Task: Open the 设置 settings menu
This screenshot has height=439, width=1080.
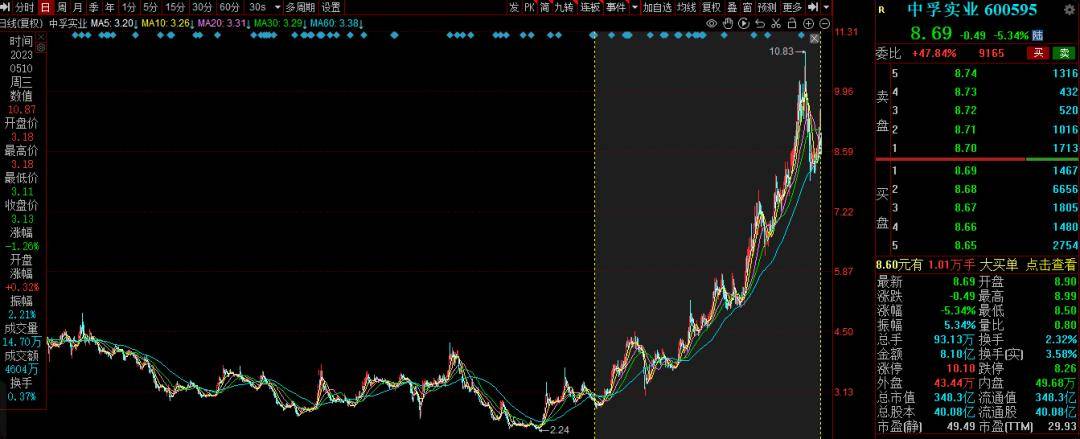Action: click(x=331, y=7)
